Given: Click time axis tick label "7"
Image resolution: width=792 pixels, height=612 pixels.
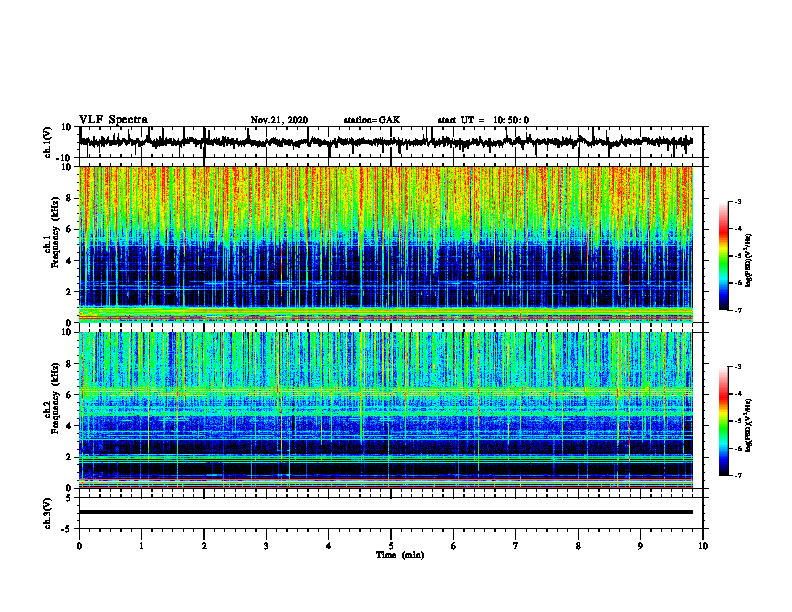Looking at the screenshot, I should point(516,546).
